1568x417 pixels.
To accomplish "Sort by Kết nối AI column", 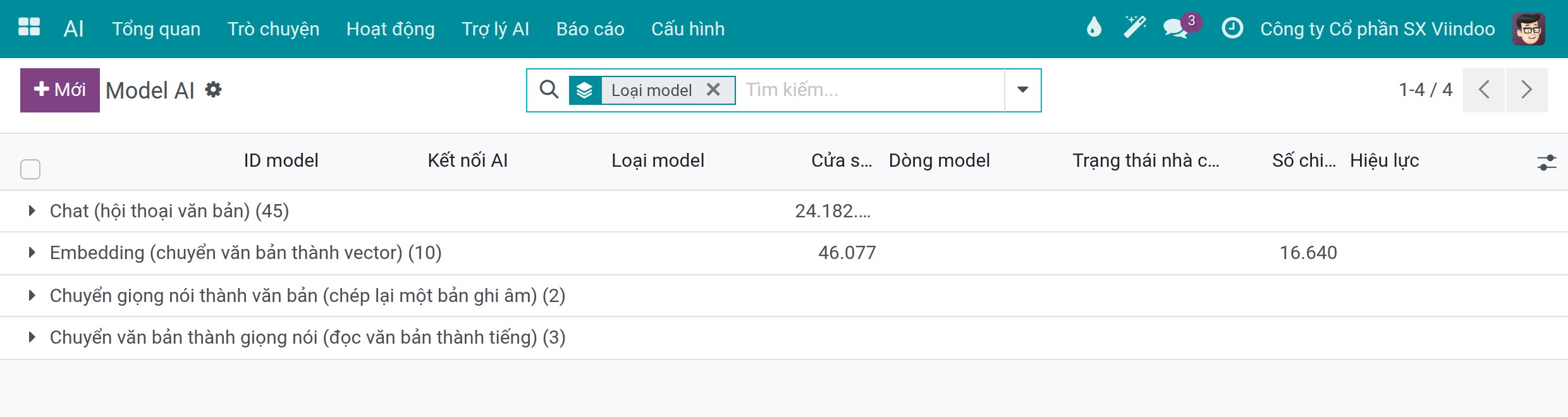I will (x=468, y=160).
